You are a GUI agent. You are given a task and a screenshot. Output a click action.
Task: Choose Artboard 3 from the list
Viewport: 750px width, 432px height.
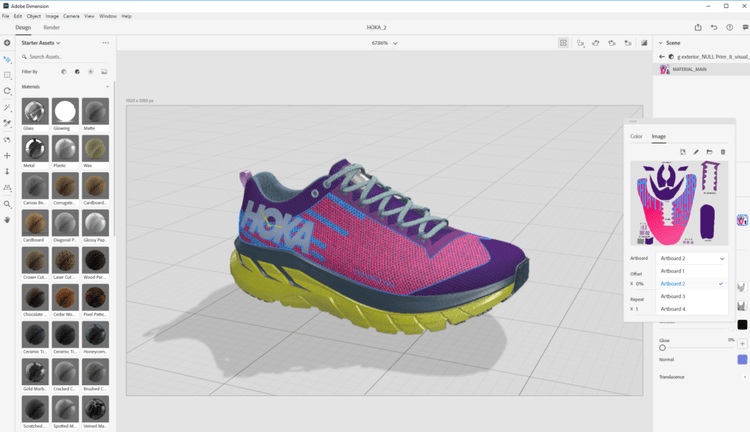coord(673,296)
